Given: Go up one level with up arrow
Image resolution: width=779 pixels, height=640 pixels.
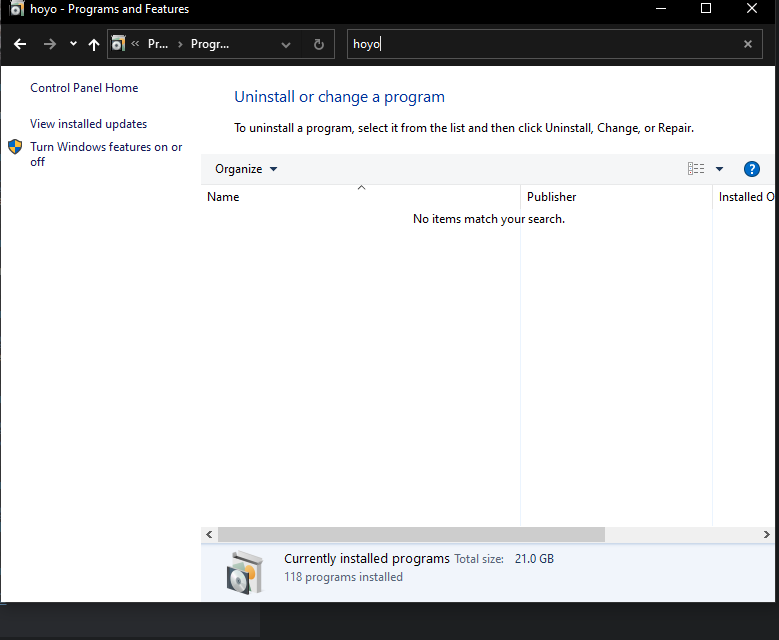Looking at the screenshot, I should [93, 45].
